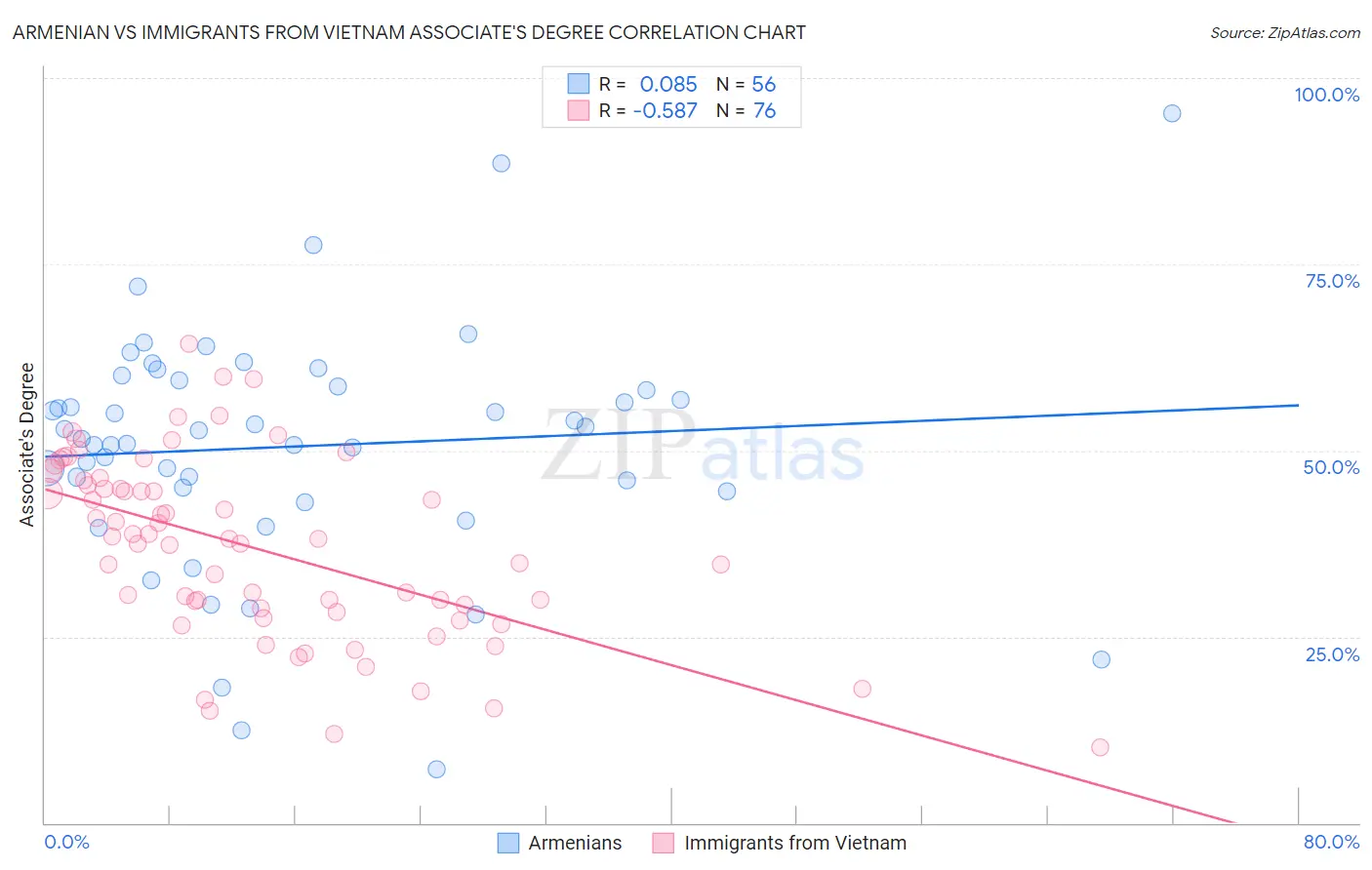Click the N = 56 value in legend
This screenshot has height=870, width=1372.
(x=746, y=84)
